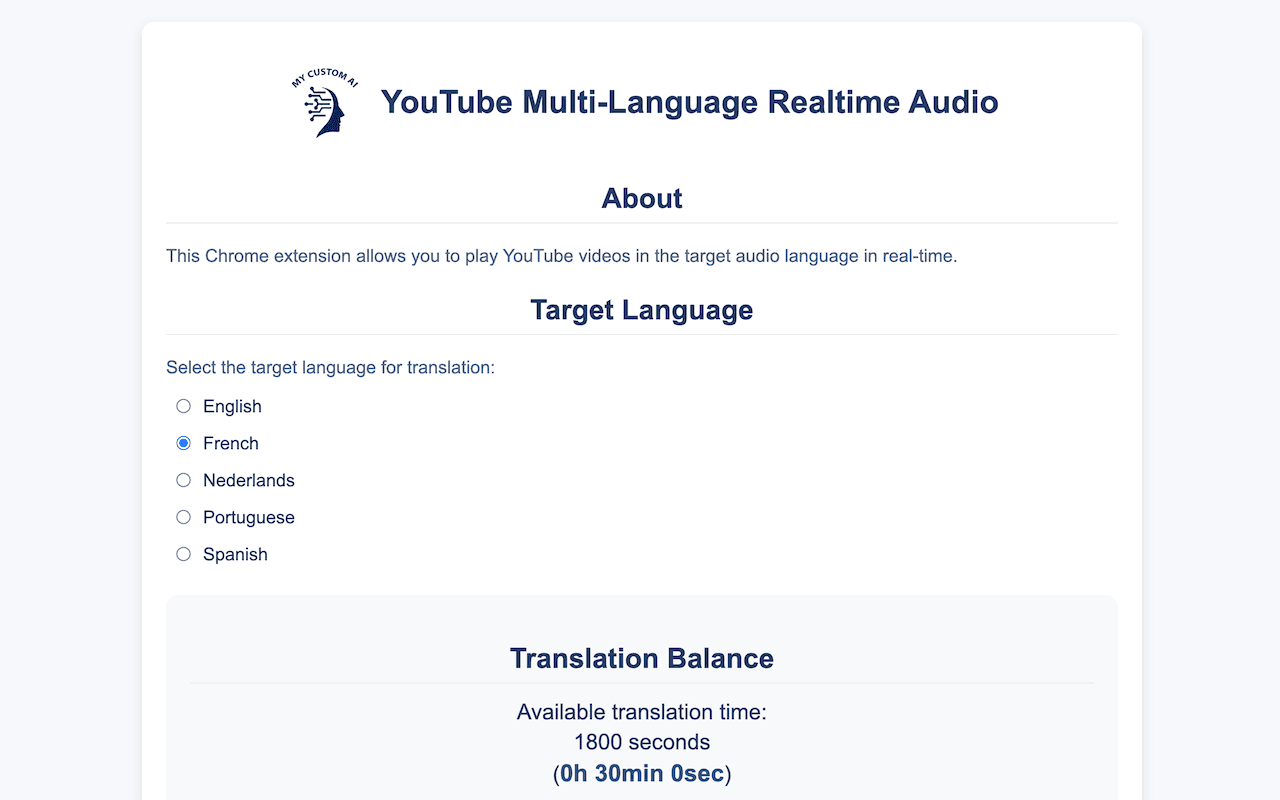Click the extension title YouTube Multi-Language Realtime Audio
The image size is (1280, 800).
tap(688, 102)
